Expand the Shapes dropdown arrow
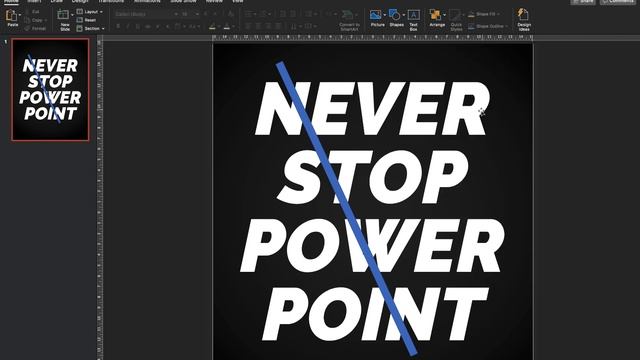Viewport: 640px width, 360px height. point(404,15)
